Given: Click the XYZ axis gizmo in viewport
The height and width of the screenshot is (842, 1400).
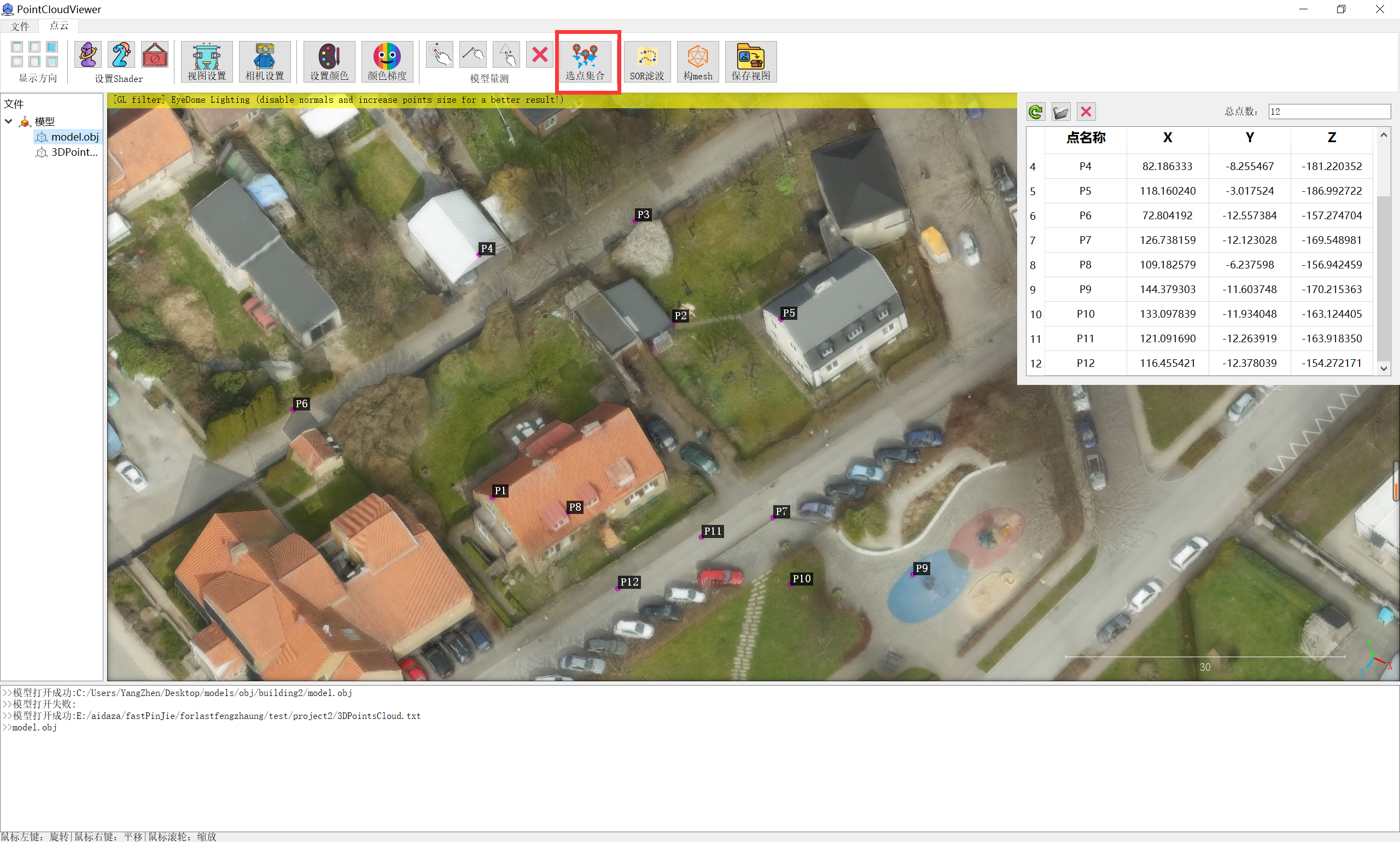Looking at the screenshot, I should click(x=1376, y=659).
